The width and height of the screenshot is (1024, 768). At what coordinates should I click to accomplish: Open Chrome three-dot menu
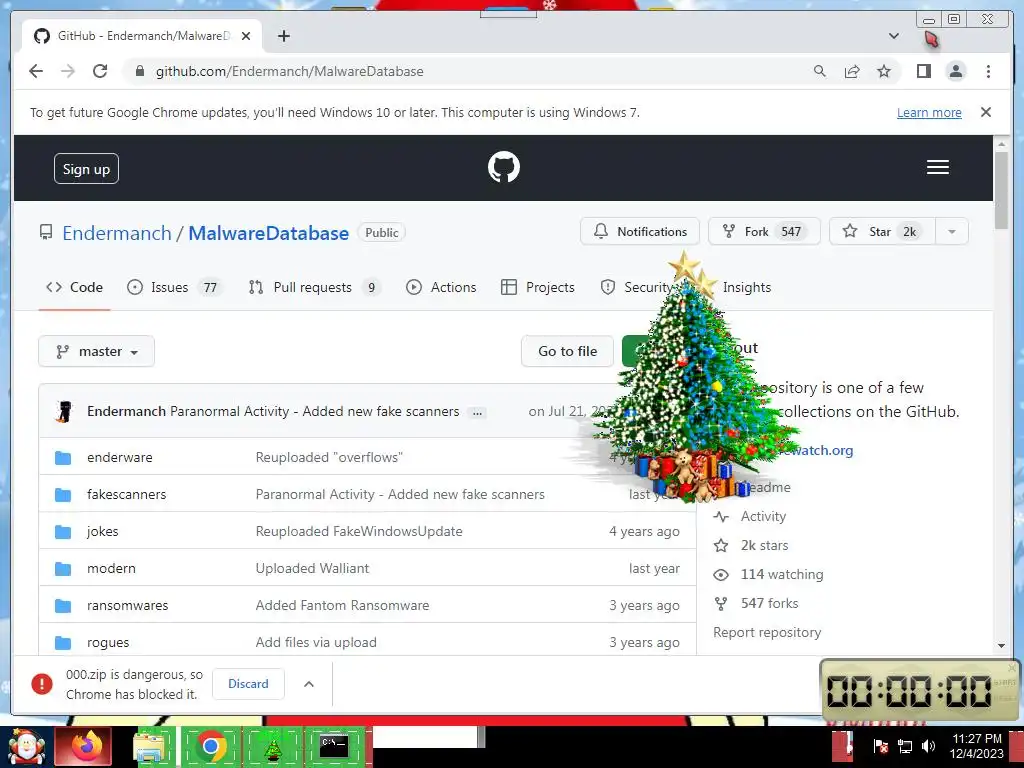(x=988, y=71)
